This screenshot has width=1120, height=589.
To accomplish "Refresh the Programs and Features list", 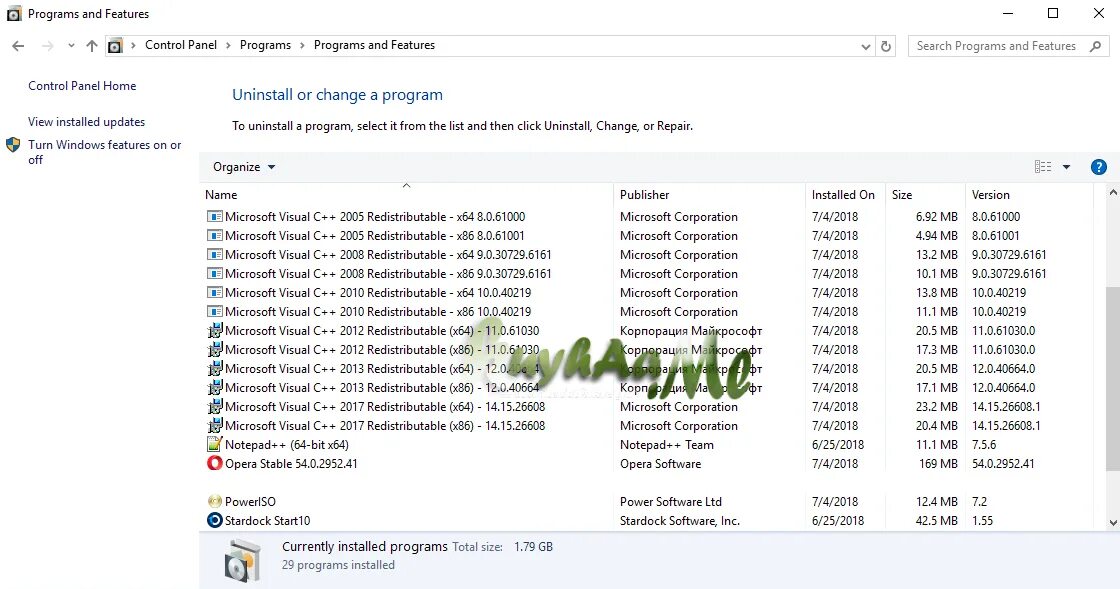I will pos(886,46).
